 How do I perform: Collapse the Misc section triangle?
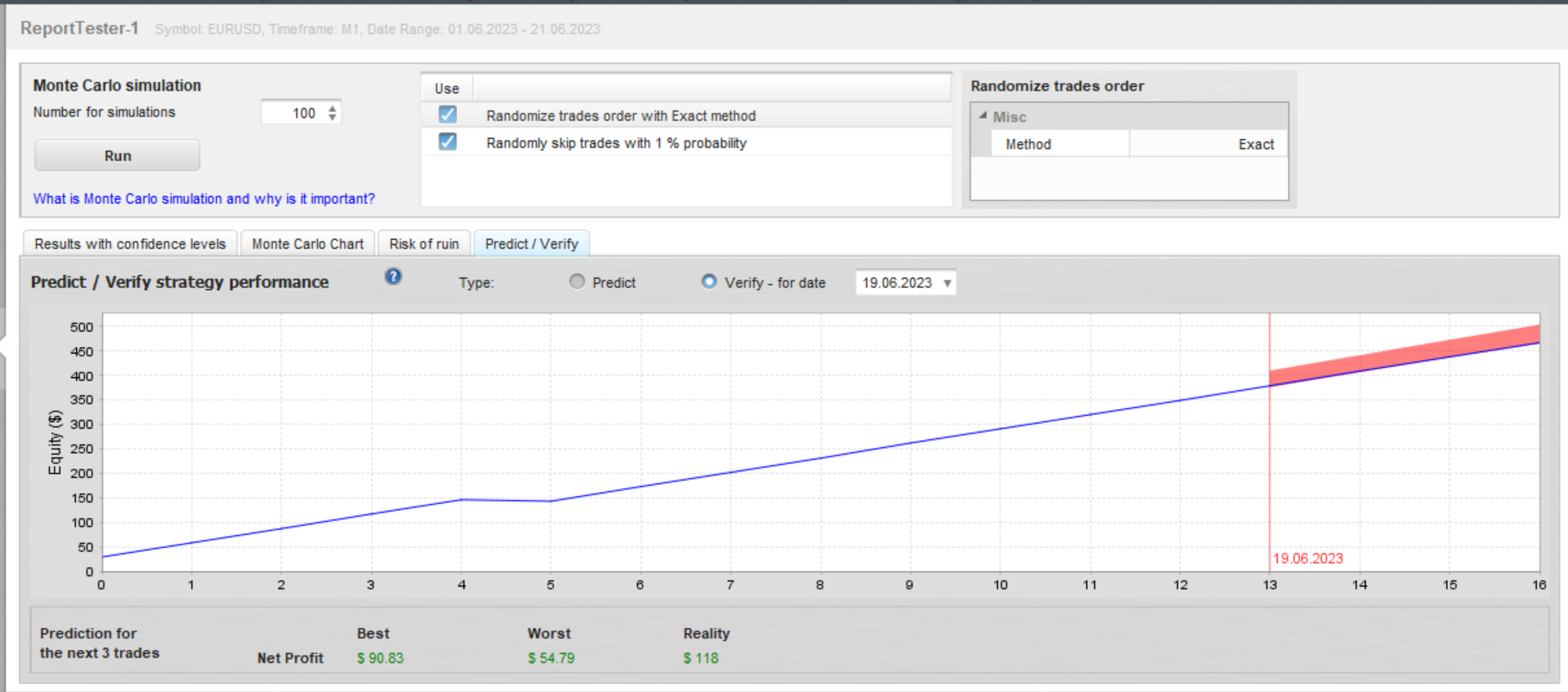[x=983, y=116]
